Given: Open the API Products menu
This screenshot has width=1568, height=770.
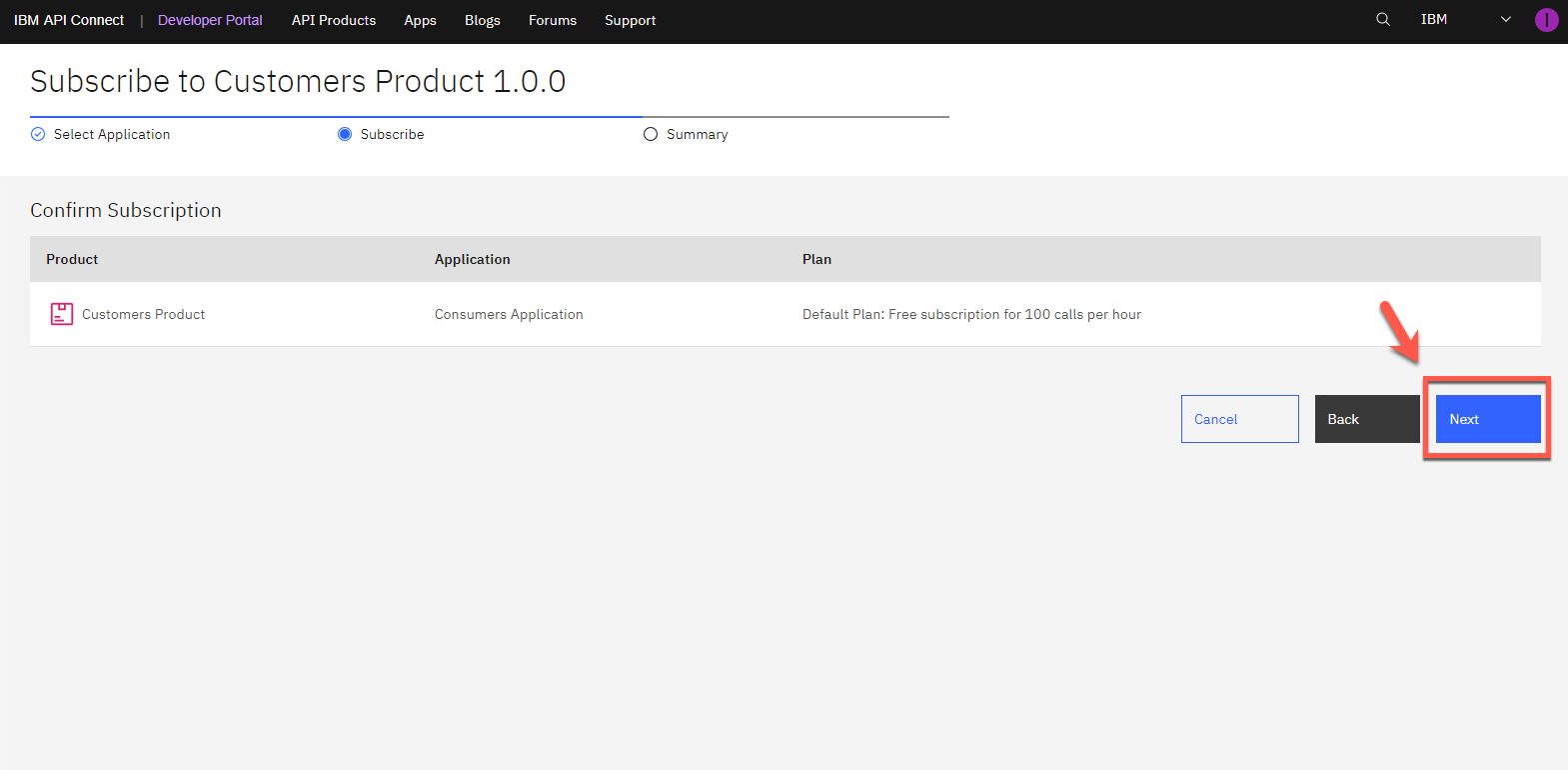Looking at the screenshot, I should click(334, 20).
